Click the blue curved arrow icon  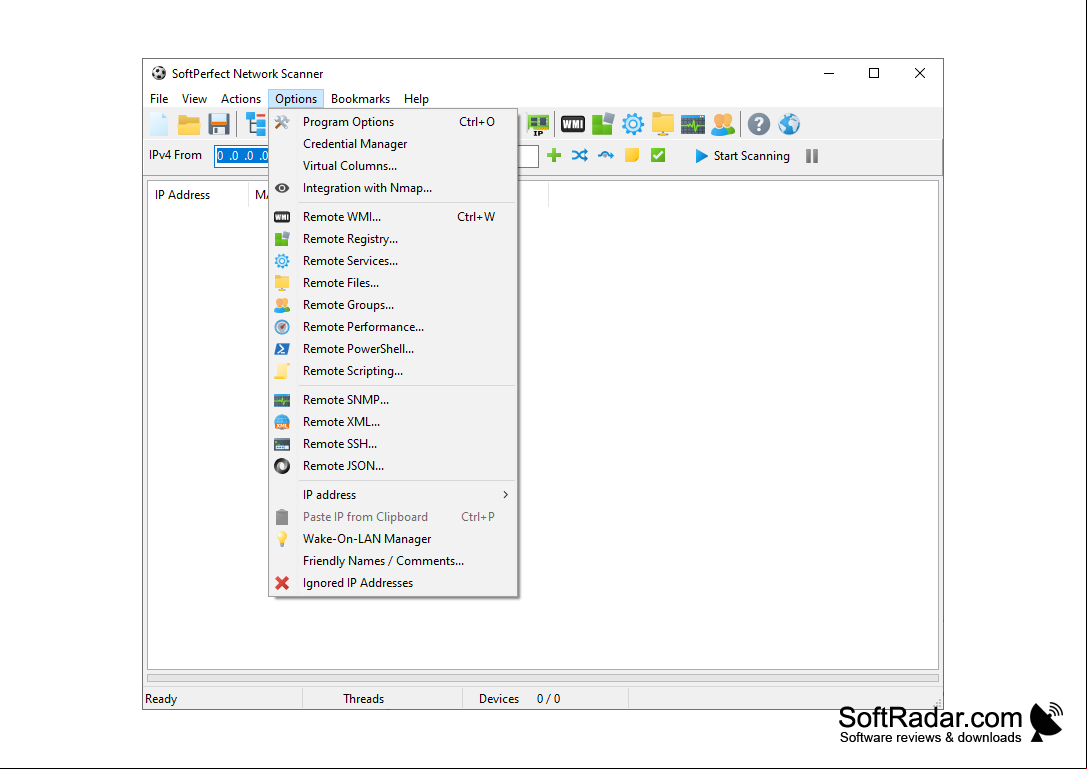point(606,155)
